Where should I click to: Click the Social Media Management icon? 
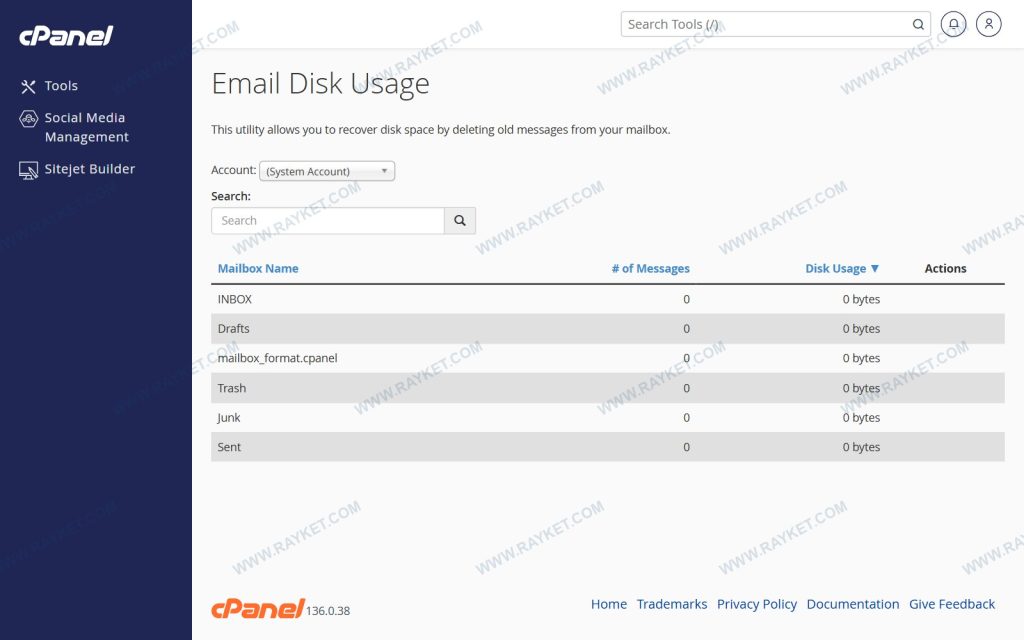(x=28, y=119)
